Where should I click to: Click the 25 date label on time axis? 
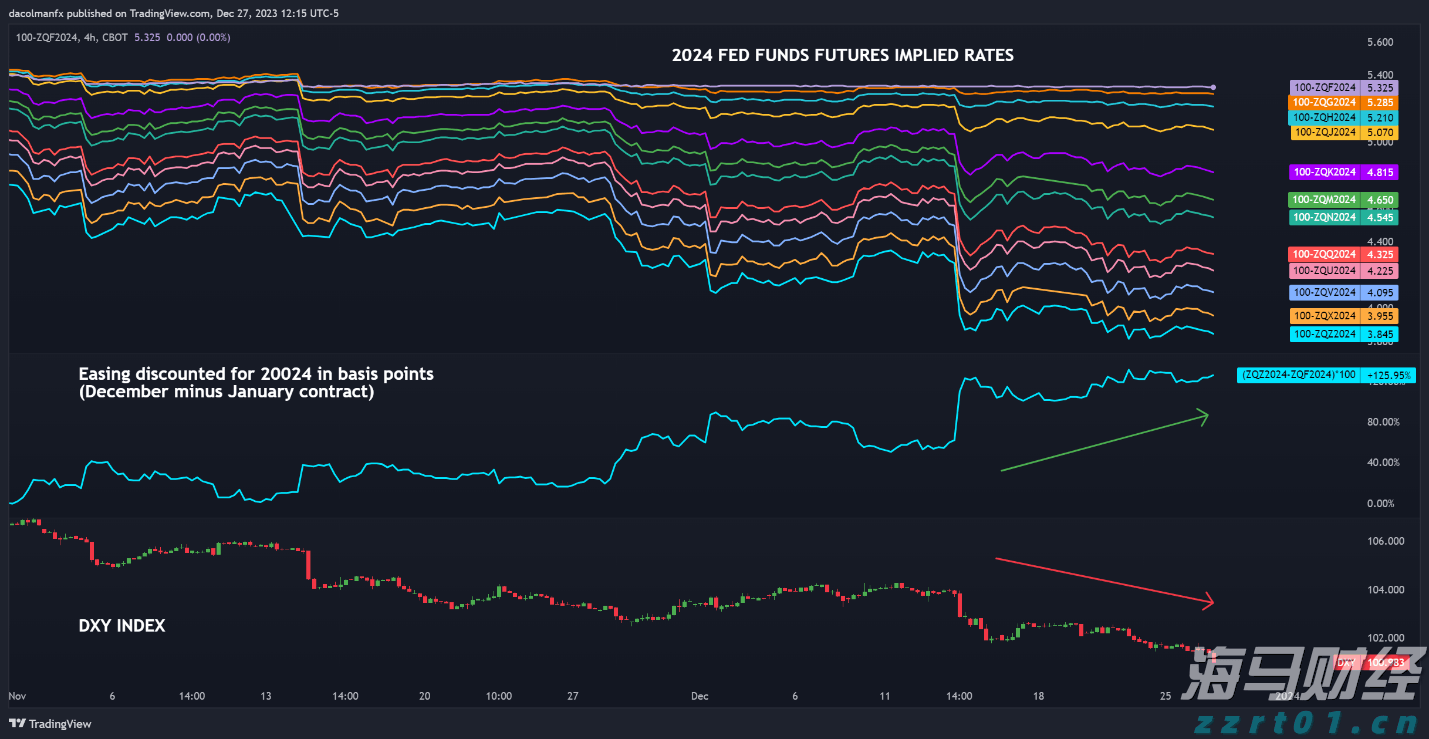tap(1165, 695)
